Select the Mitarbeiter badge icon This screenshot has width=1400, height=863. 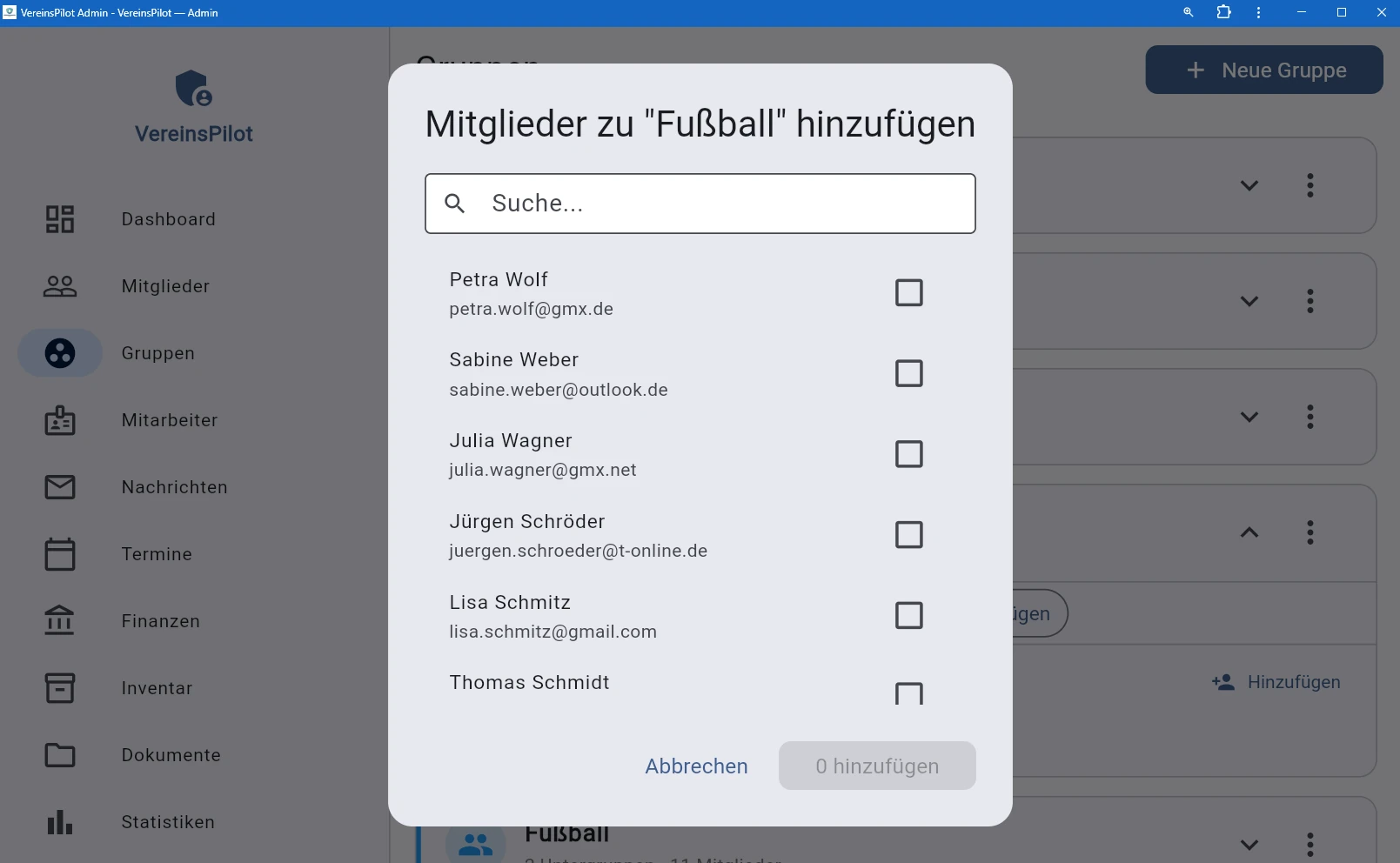click(58, 420)
